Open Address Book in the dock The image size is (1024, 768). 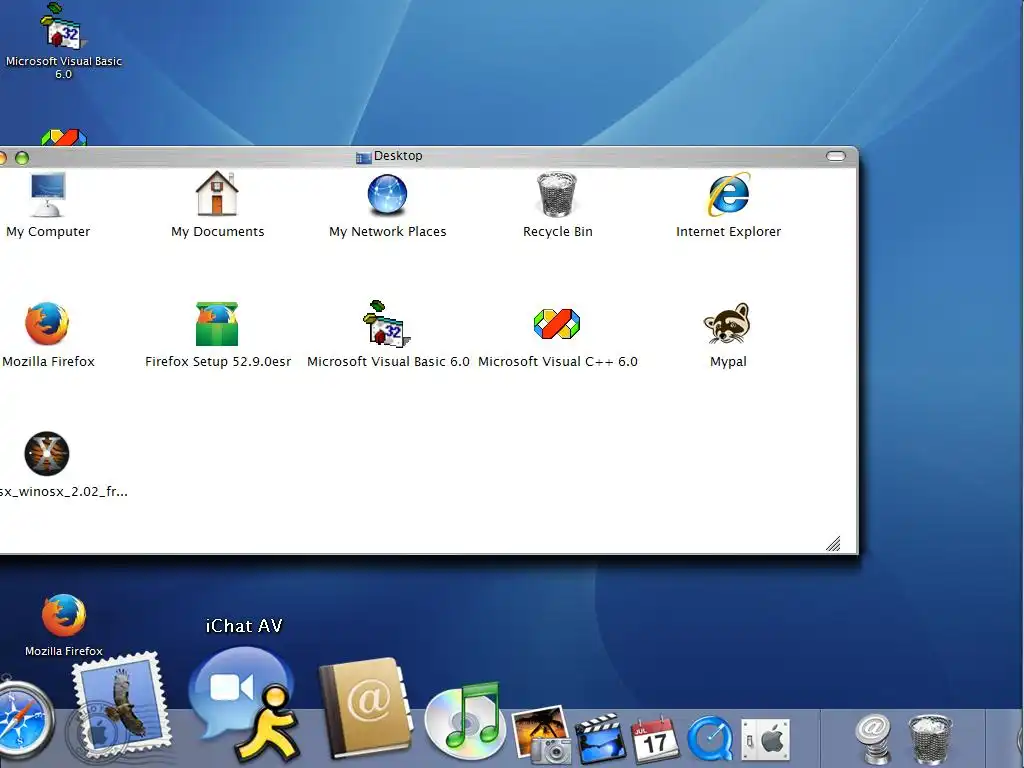[x=366, y=708]
